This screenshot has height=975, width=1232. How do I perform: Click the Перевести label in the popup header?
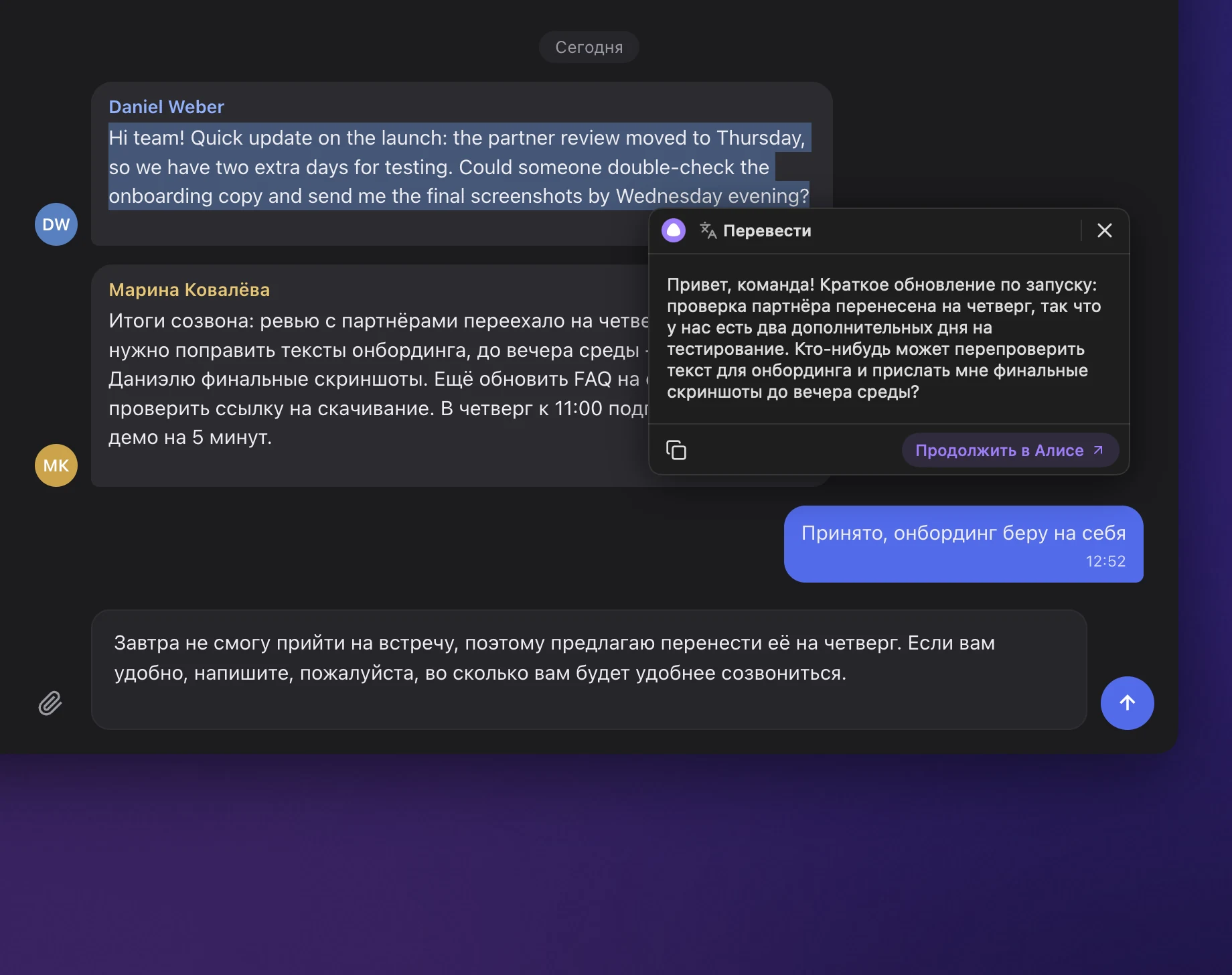767,230
